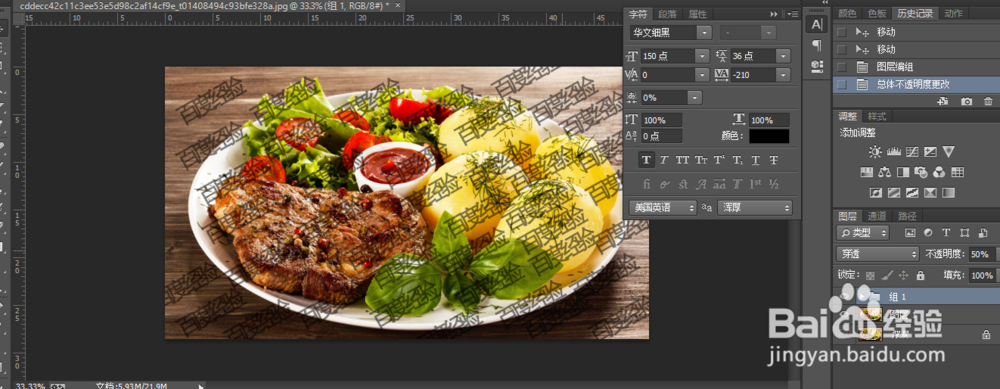
Task: Add a Color Balance scales adjustment
Action: coord(885,172)
